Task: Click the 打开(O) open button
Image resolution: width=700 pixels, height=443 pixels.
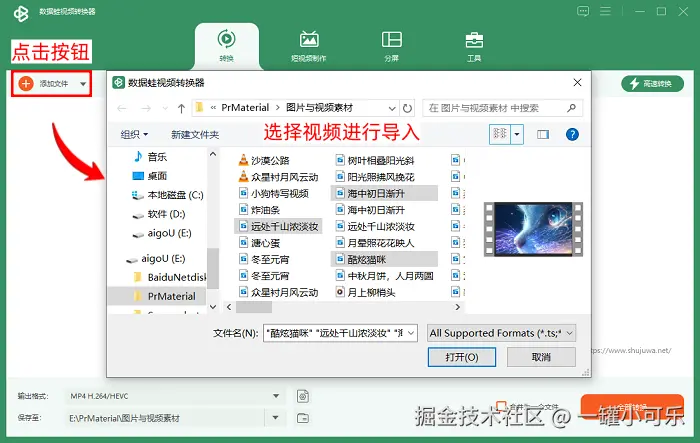Action: tap(462, 357)
